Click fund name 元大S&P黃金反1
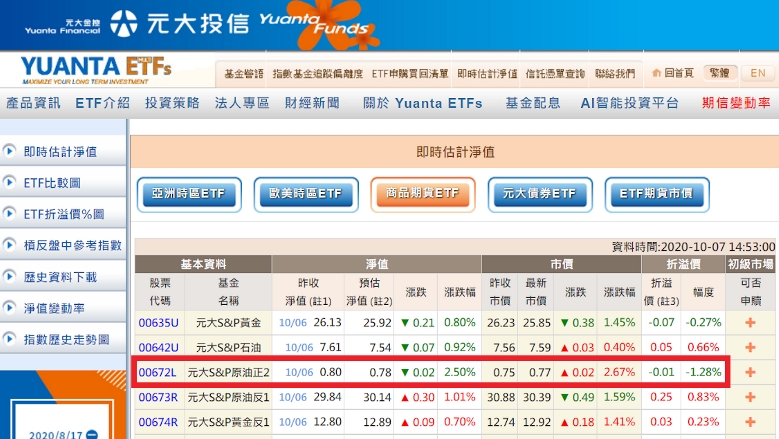The width and height of the screenshot is (779, 439). tap(229, 422)
